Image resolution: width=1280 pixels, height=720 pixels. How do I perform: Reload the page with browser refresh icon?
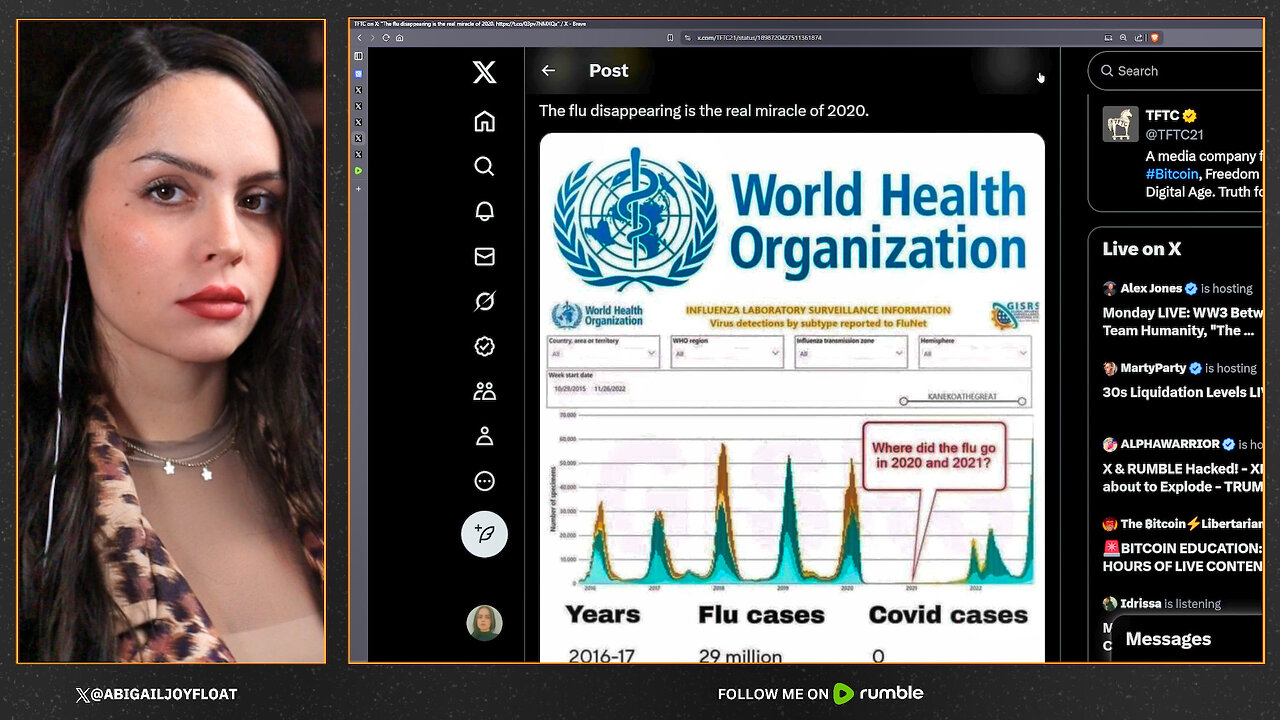pyautogui.click(x=386, y=37)
